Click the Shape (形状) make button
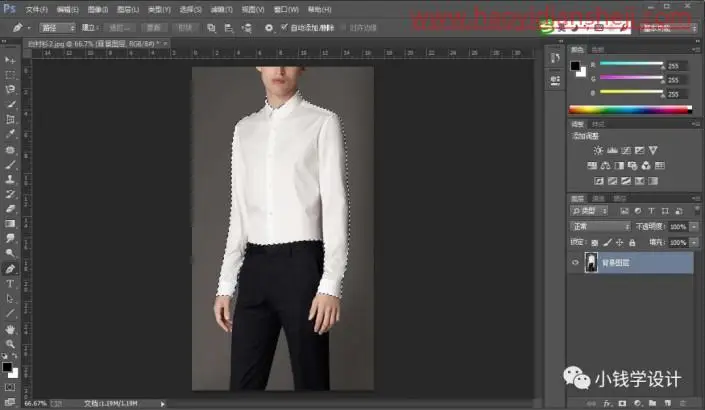Image resolution: width=705 pixels, height=410 pixels. [x=185, y=28]
